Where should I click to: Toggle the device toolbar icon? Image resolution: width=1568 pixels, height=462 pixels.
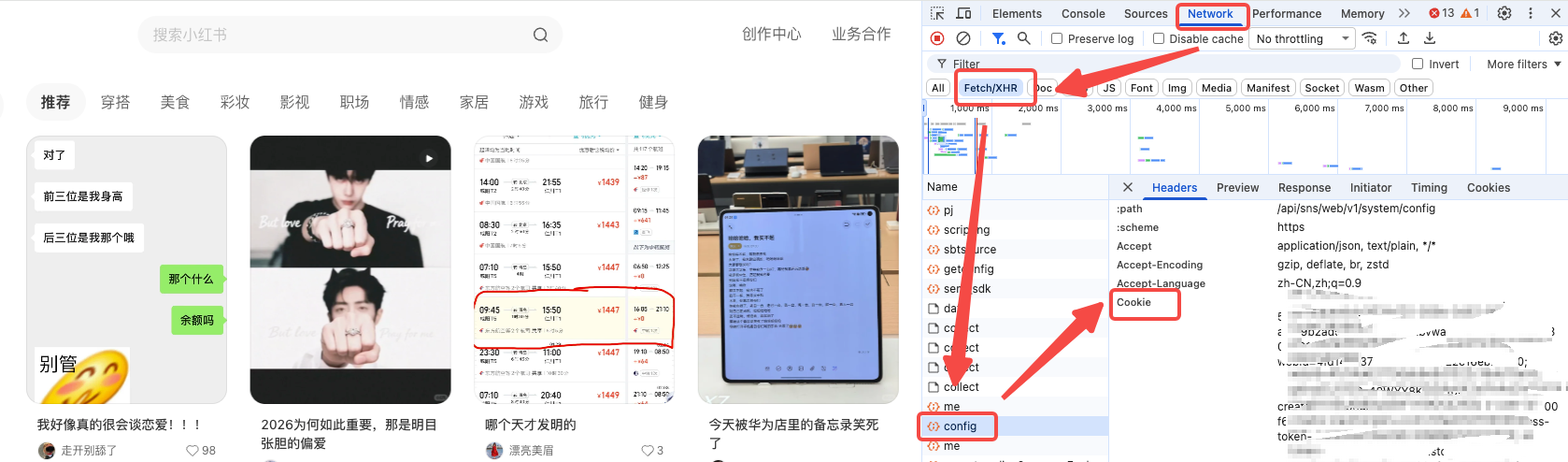(x=963, y=13)
